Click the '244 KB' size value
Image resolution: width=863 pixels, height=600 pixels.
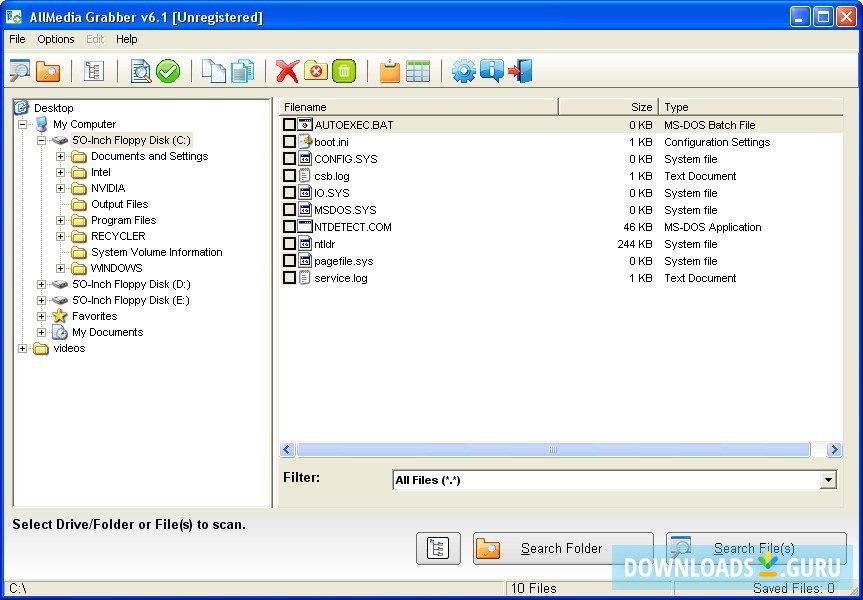(x=634, y=244)
